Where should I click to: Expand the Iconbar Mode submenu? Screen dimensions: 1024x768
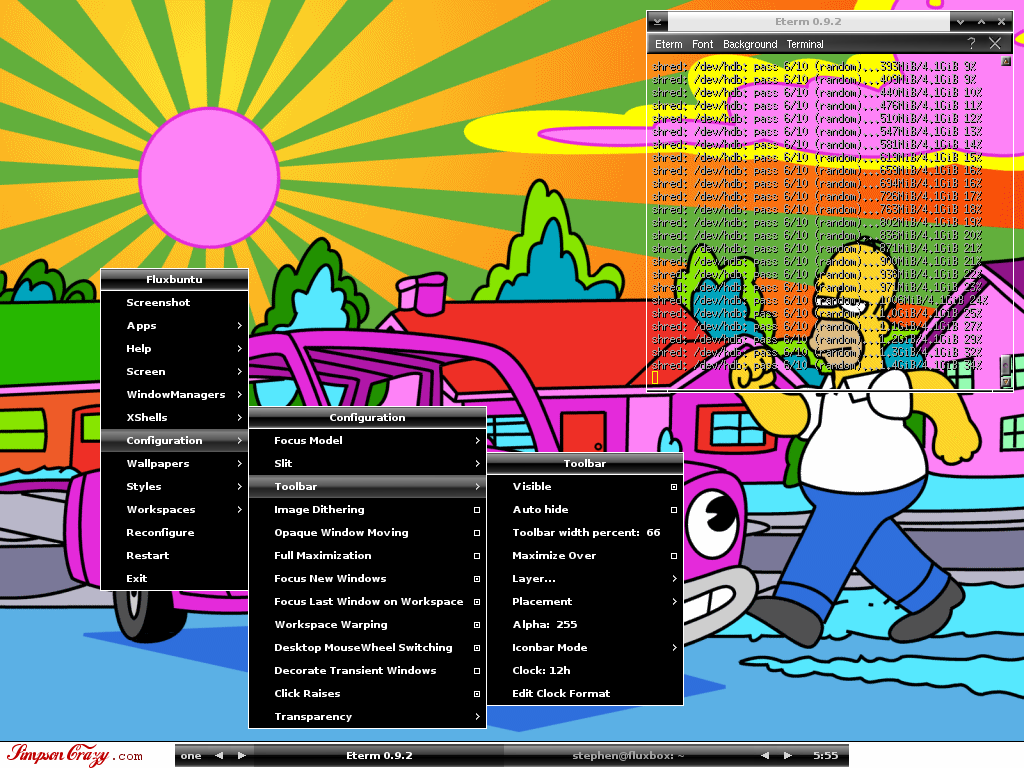(584, 647)
